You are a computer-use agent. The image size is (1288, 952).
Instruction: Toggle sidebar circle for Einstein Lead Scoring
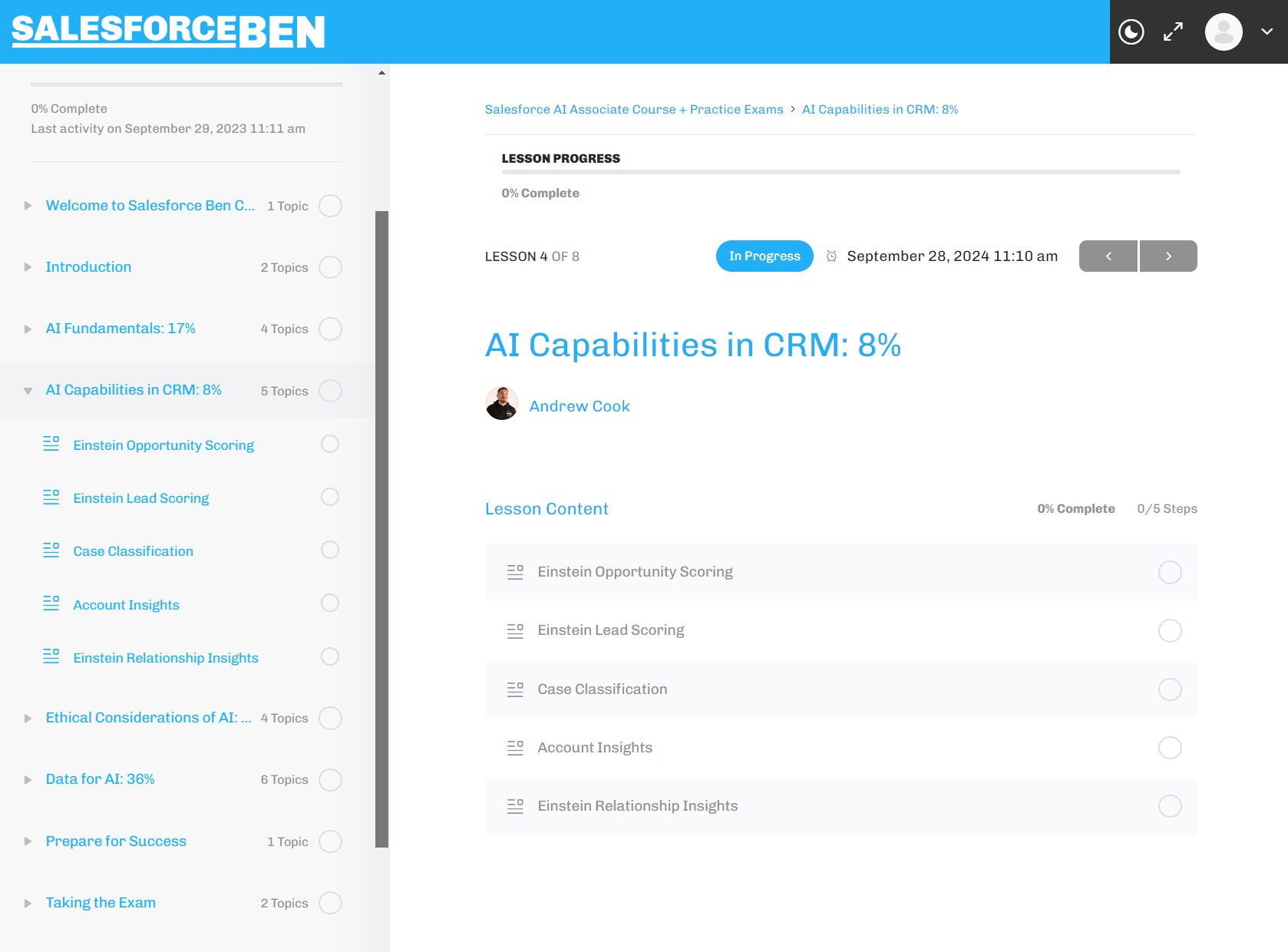(x=330, y=497)
